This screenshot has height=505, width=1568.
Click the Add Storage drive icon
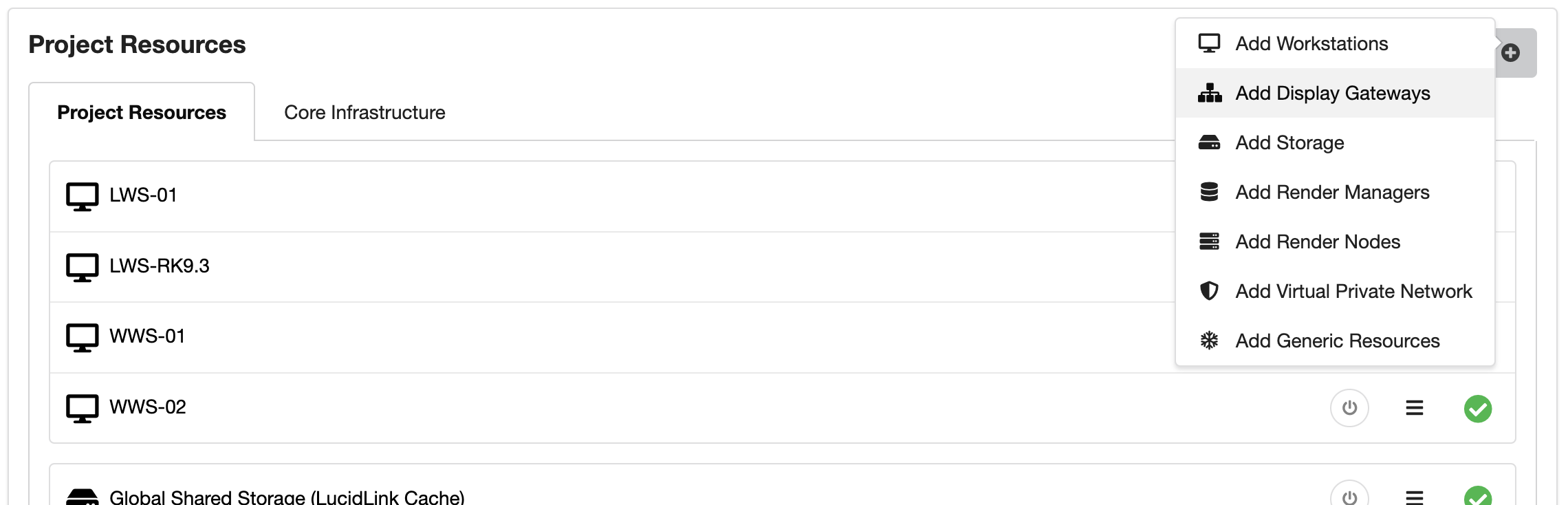coord(1209,142)
